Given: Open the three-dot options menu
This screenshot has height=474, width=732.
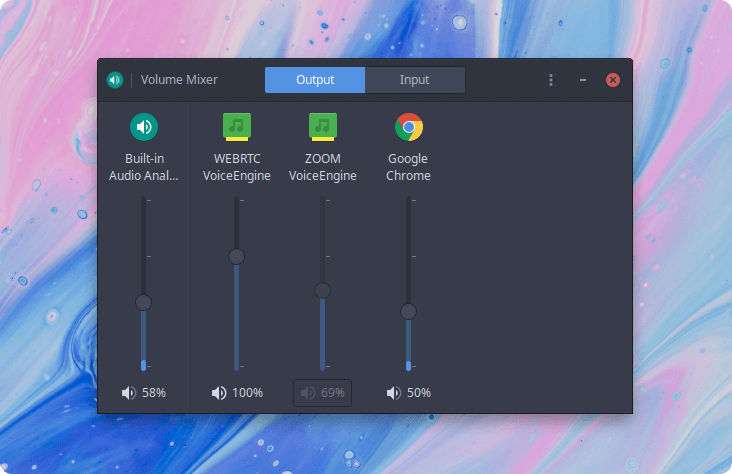Looking at the screenshot, I should click(x=551, y=80).
